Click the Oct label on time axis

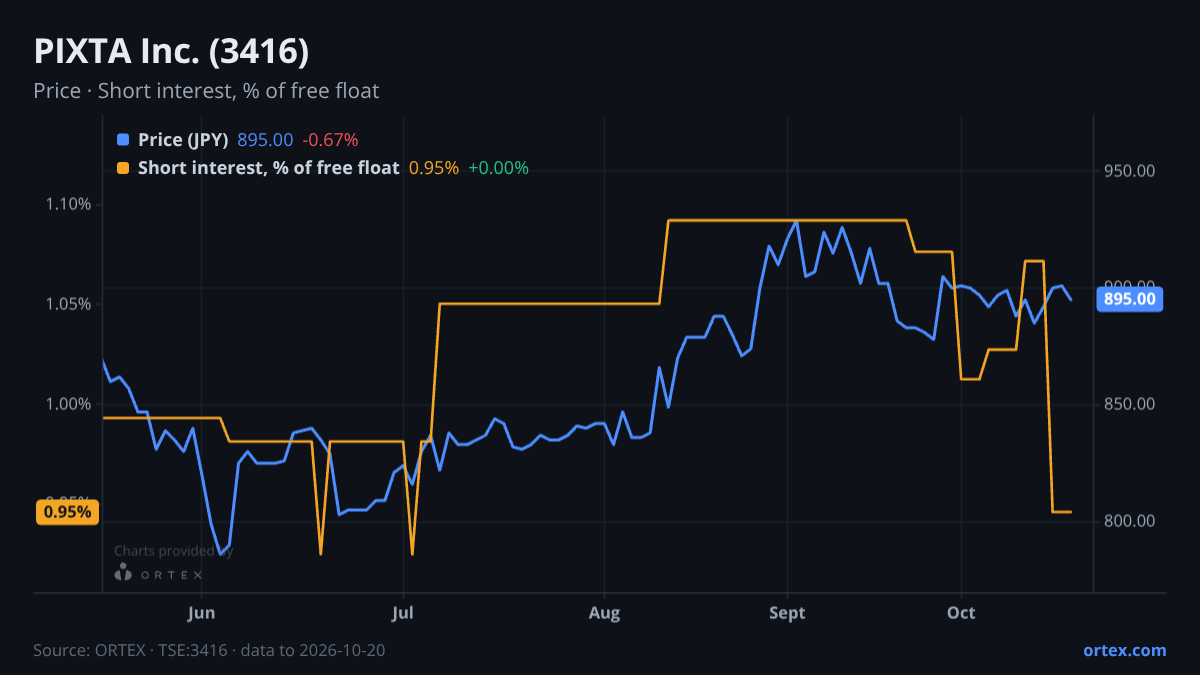pyautogui.click(x=962, y=612)
